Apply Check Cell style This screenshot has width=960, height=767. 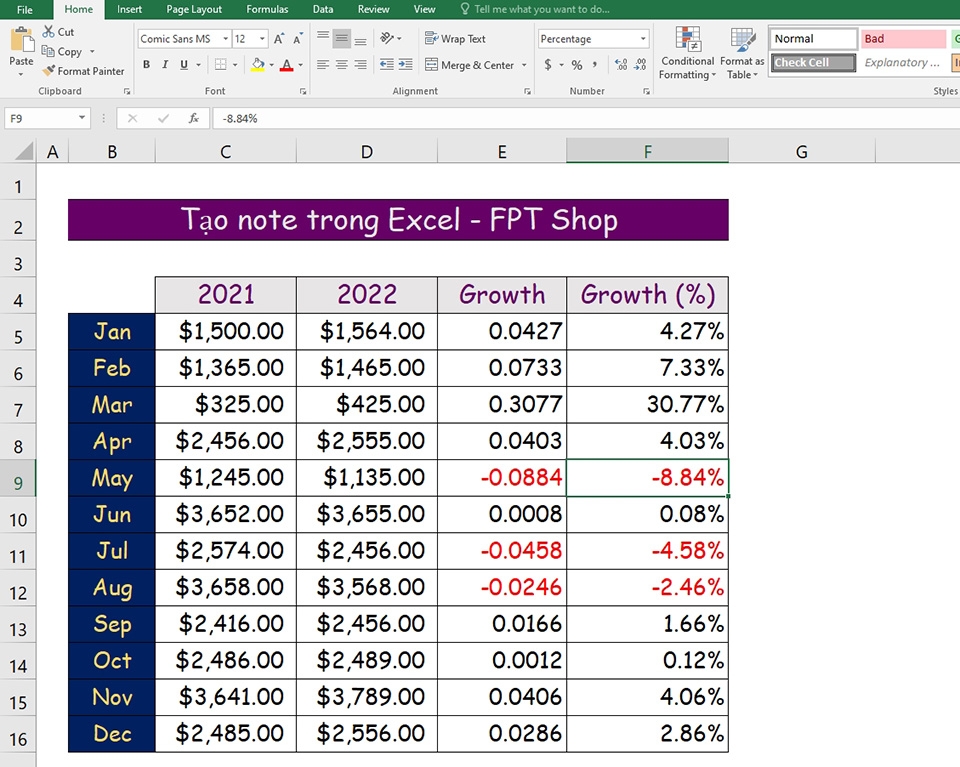coord(813,62)
